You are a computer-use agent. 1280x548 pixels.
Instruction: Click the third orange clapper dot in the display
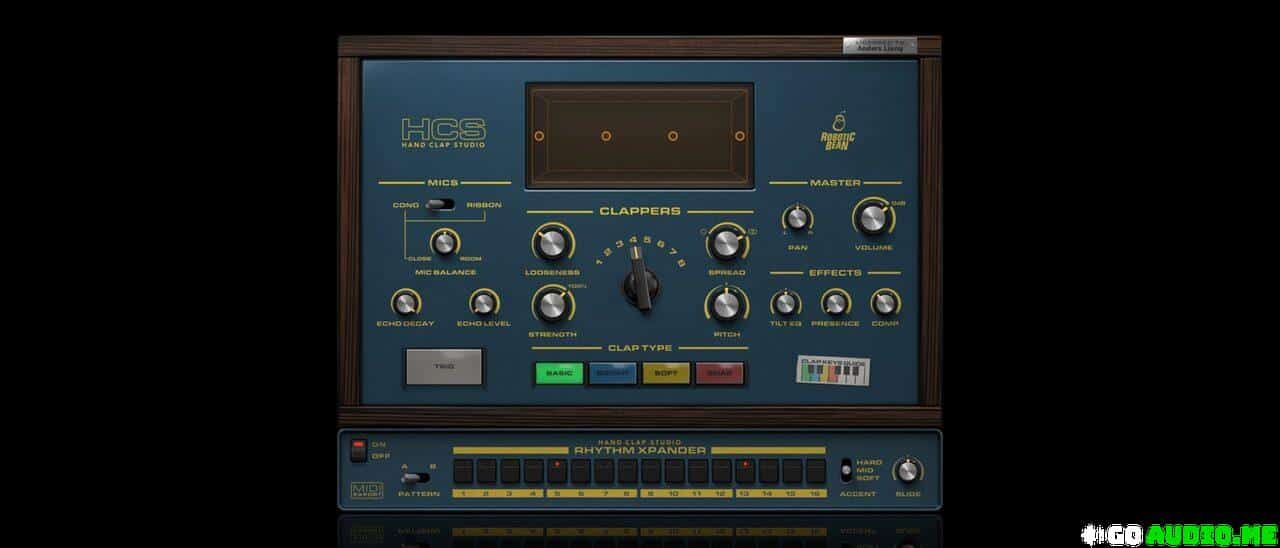click(672, 135)
